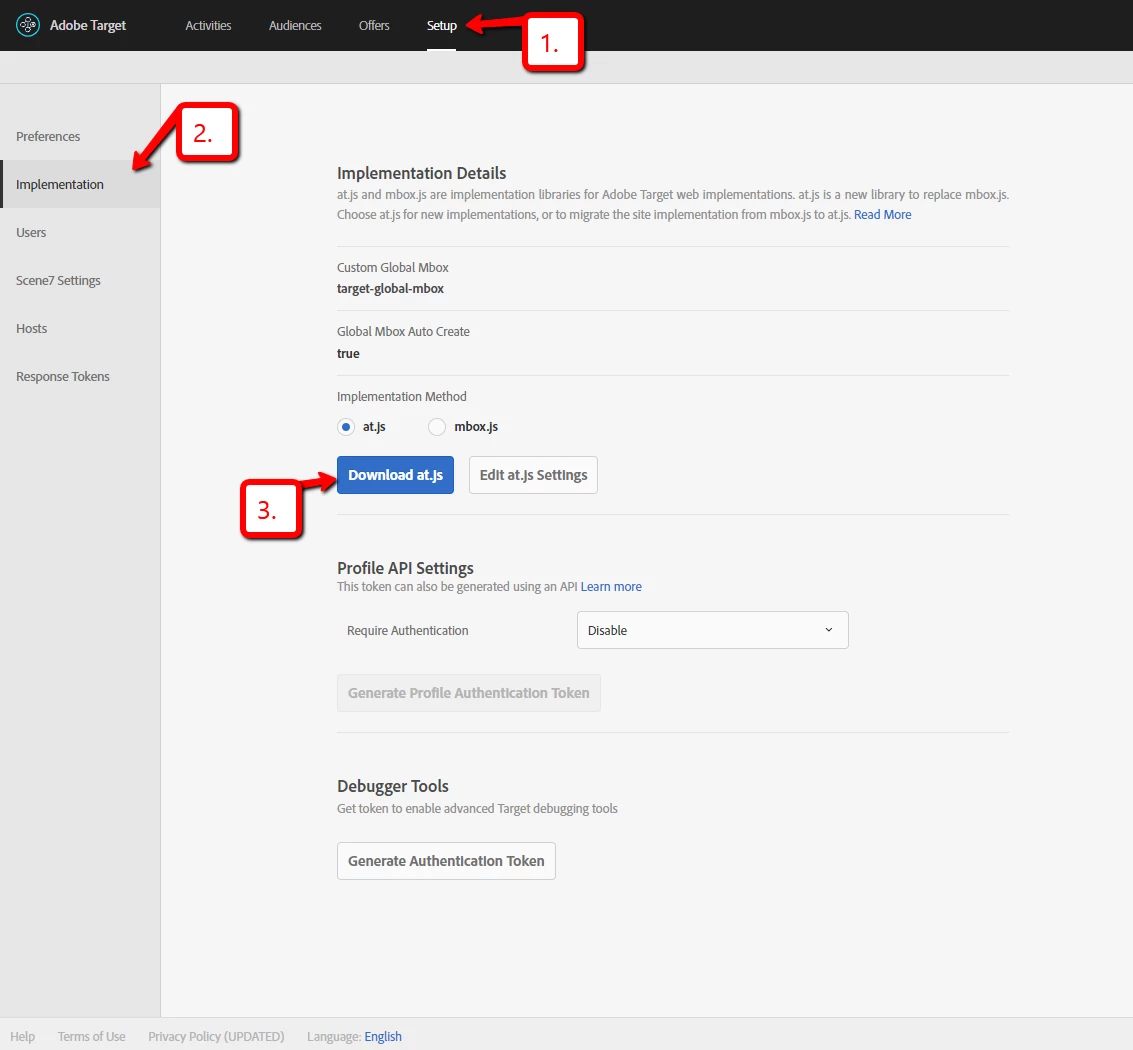Open the Terms of Use link
Image resolution: width=1133 pixels, height=1050 pixels.
coord(91,1036)
